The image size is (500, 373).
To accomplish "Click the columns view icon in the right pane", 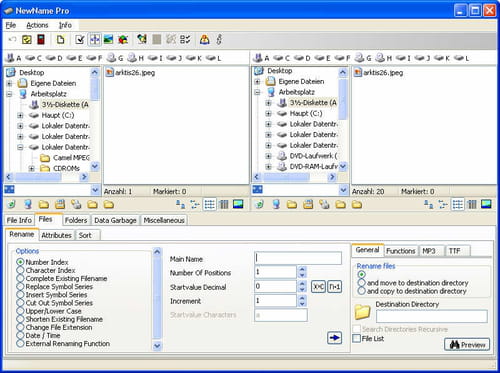I will [472, 204].
